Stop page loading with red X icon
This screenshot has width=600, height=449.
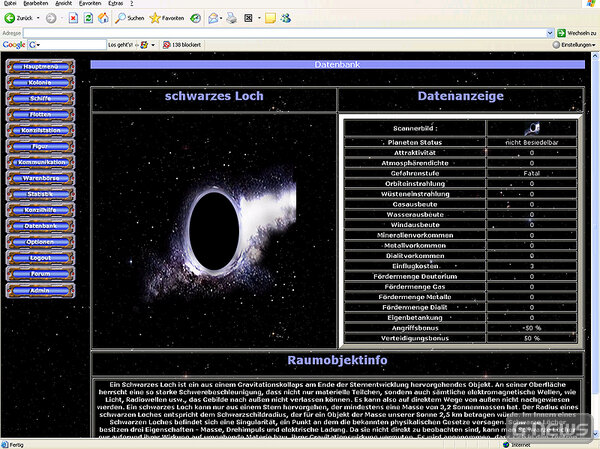click(73, 18)
